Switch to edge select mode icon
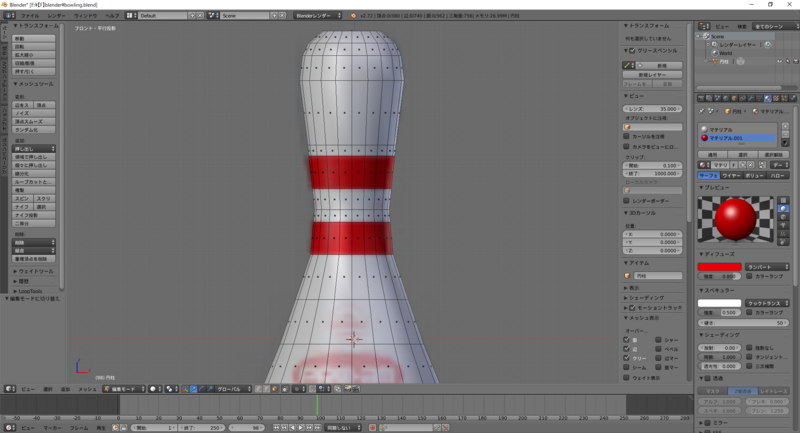 266,389
